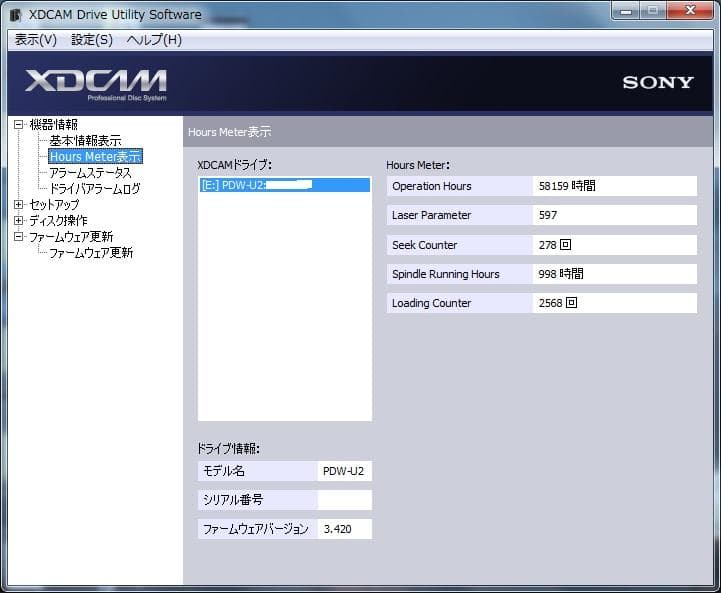The image size is (721, 593).
Task: Click the モデル名 label
Action: (224, 471)
